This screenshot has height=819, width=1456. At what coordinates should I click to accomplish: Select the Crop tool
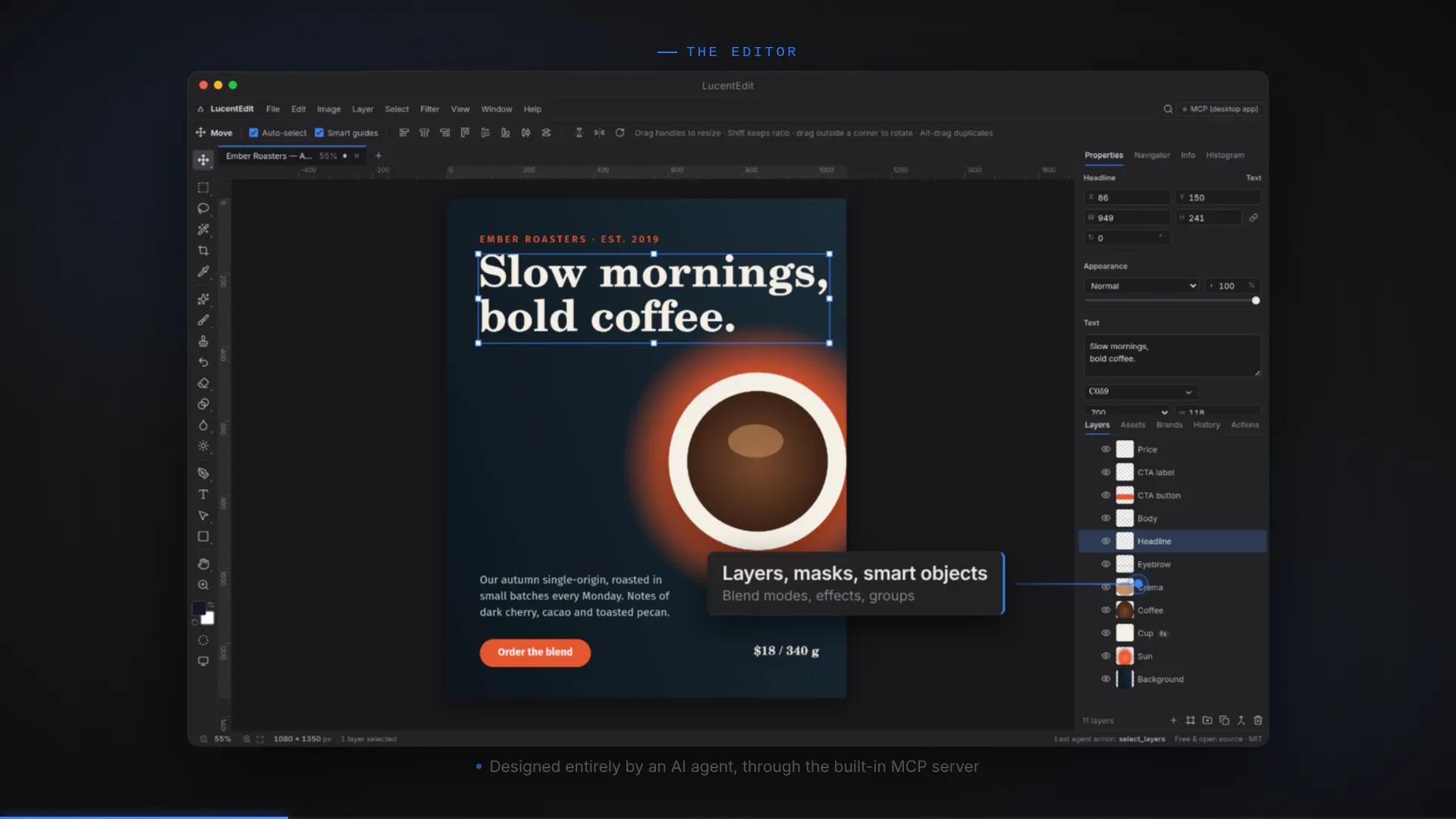203,251
